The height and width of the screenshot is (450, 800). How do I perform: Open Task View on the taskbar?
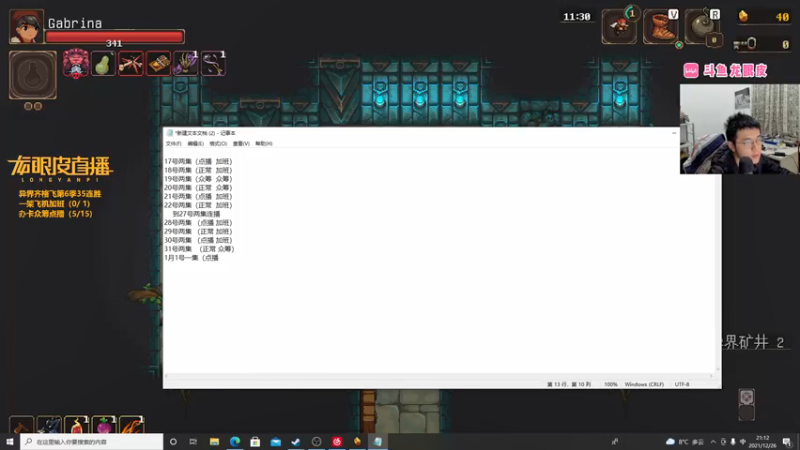pyautogui.click(x=193, y=442)
